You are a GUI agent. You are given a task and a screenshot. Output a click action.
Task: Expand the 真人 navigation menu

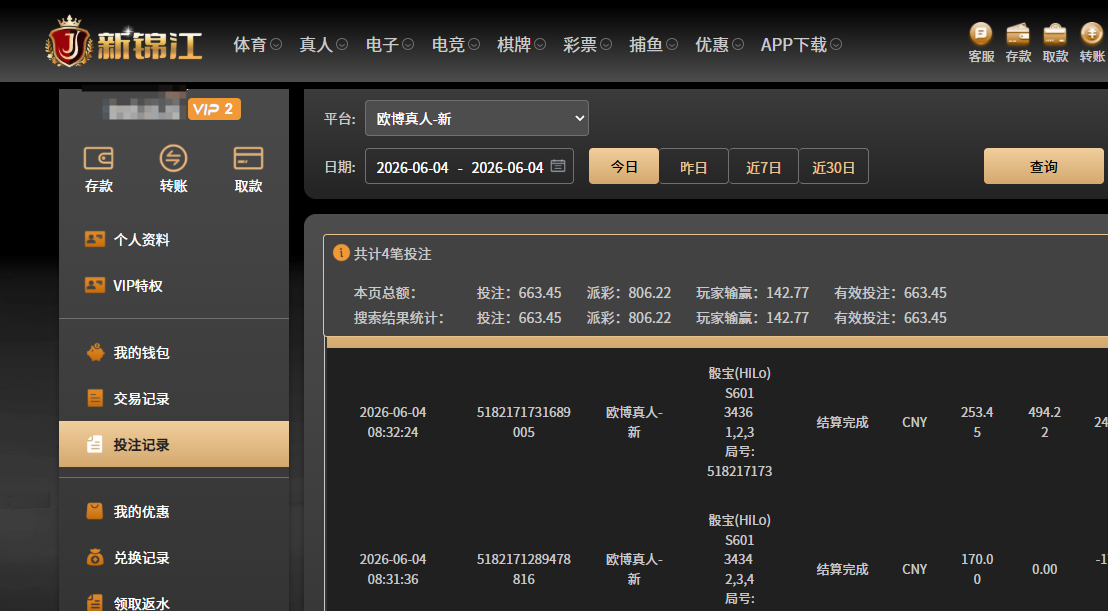coord(323,45)
